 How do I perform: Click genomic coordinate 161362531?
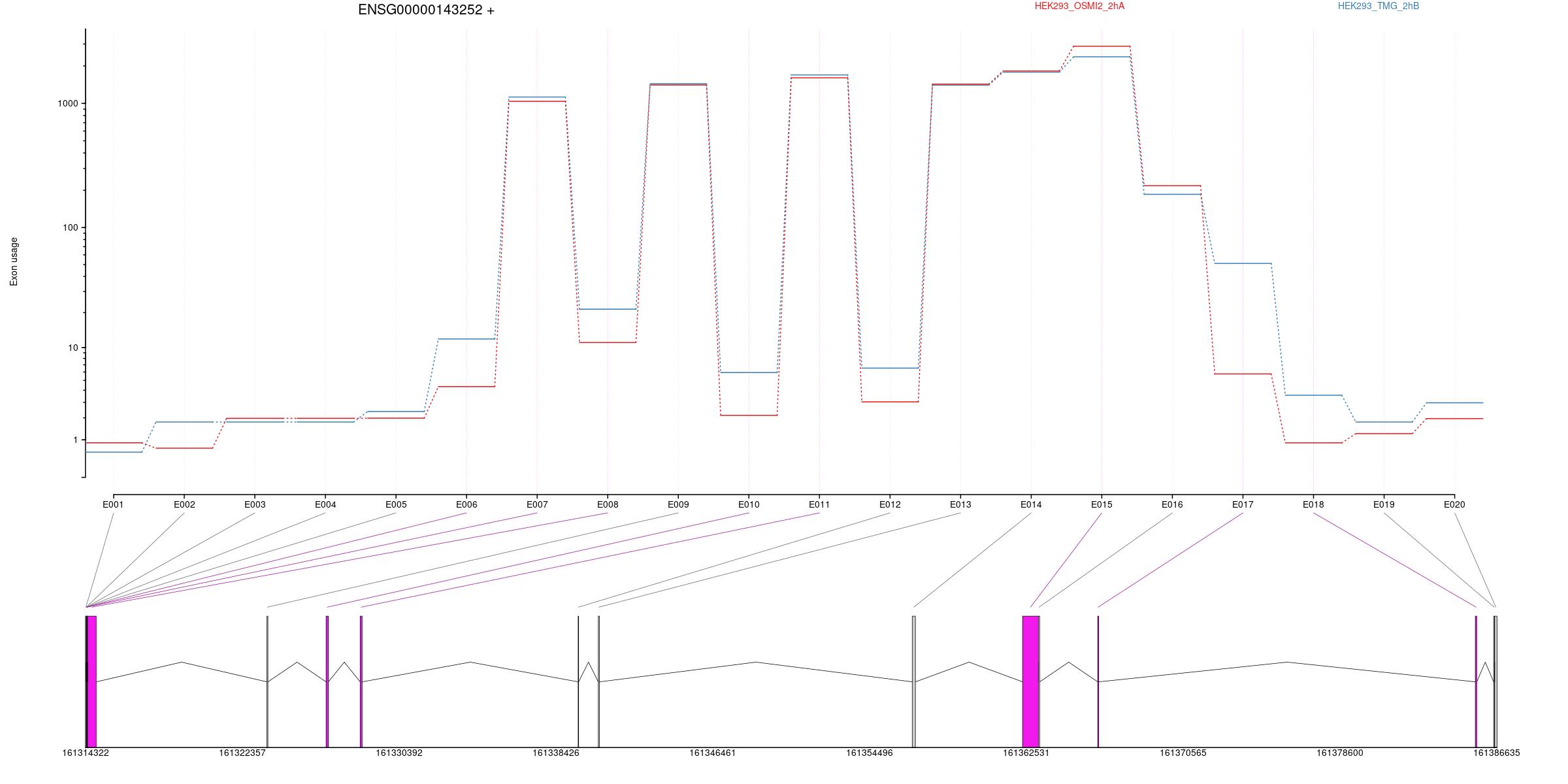pyautogui.click(x=1026, y=753)
